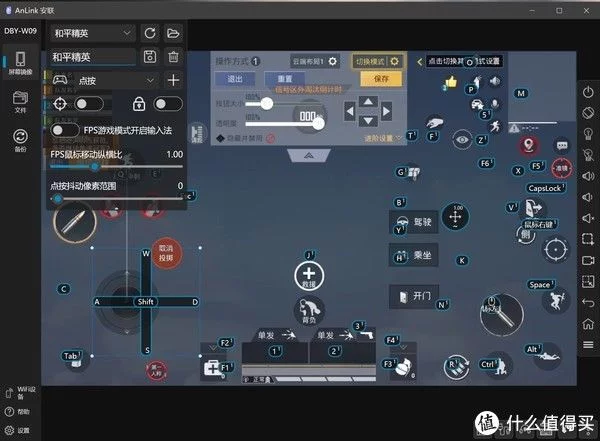The width and height of the screenshot is (600, 441).
Task: Decrease device volume from right sidebar
Action: [588, 197]
